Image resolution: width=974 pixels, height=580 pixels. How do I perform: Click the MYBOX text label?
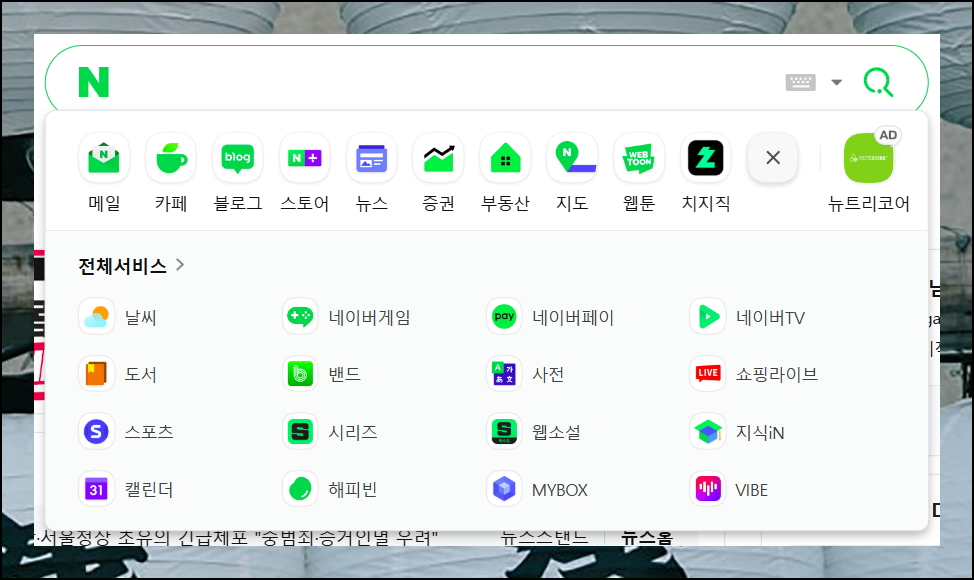560,490
